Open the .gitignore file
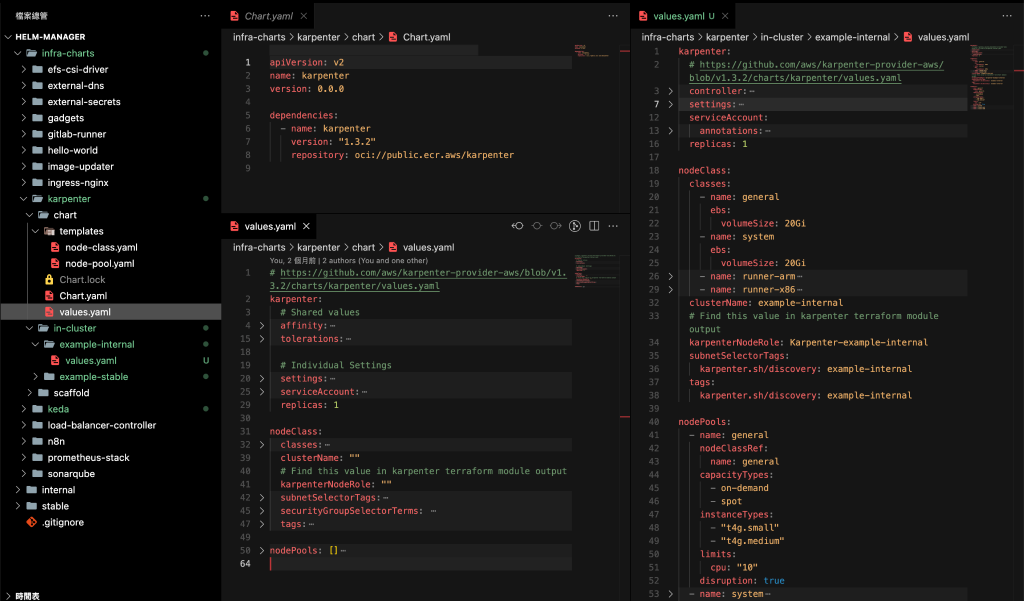The image size is (1024, 601). point(63,523)
